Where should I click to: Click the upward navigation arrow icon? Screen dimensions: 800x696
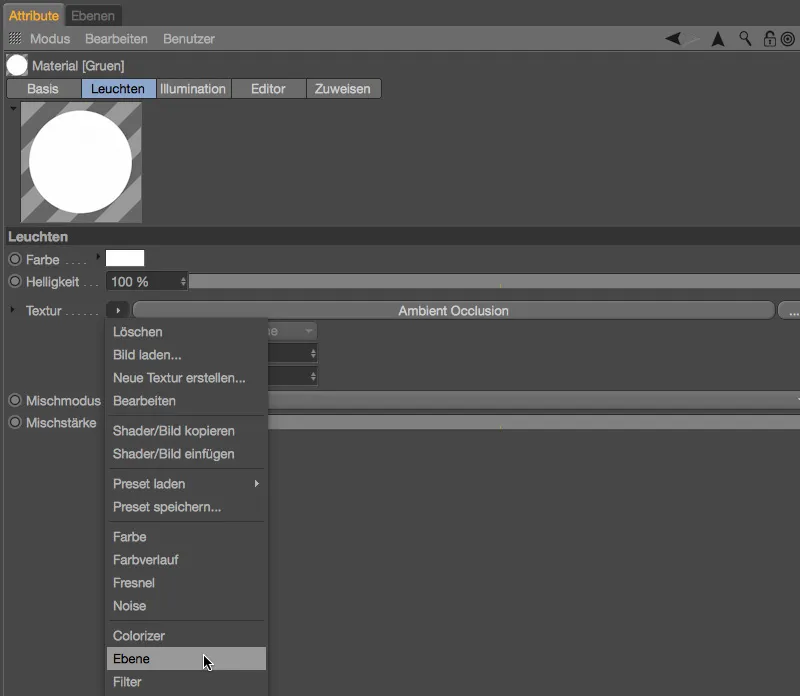(x=717, y=38)
